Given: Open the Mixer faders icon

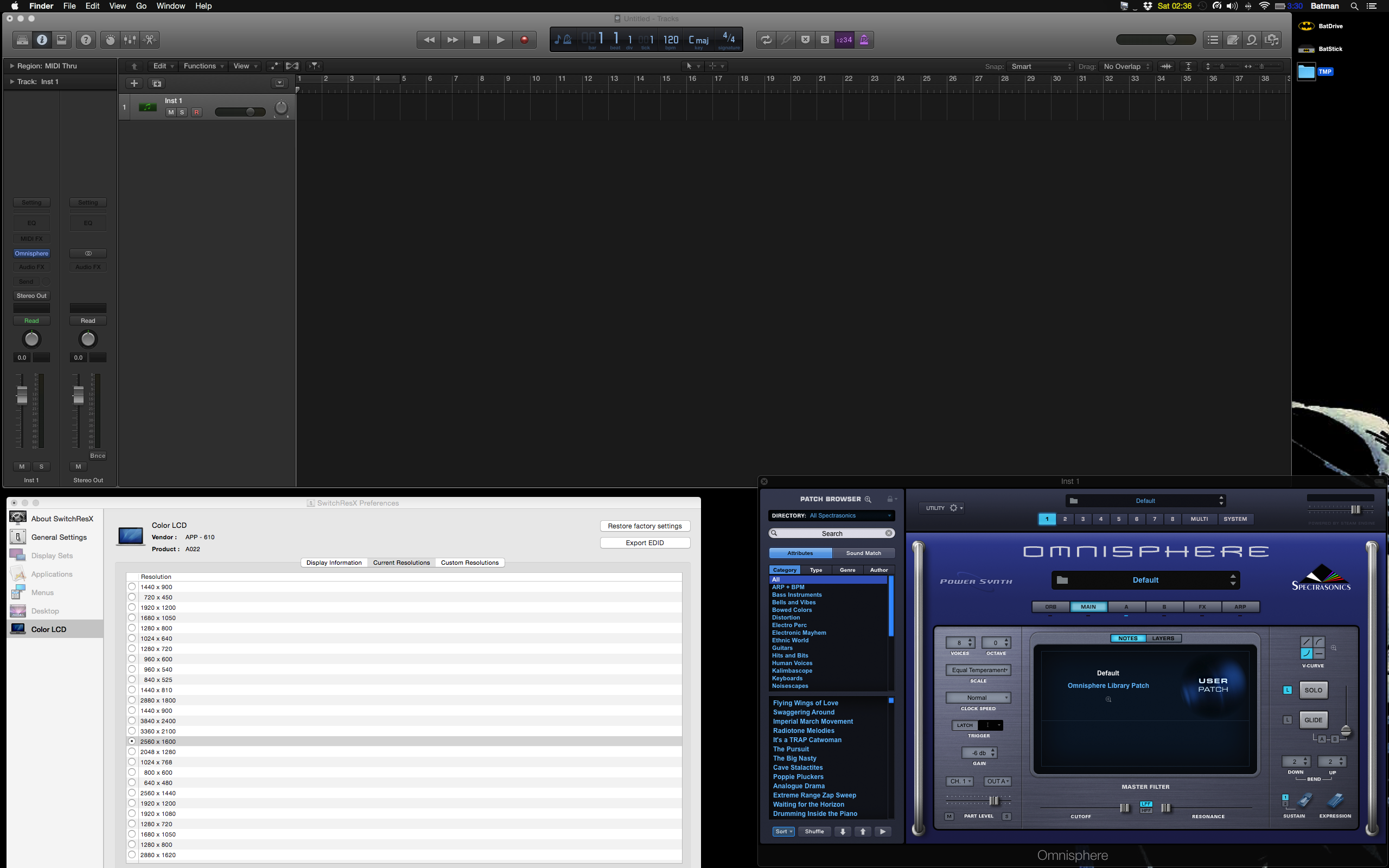Looking at the screenshot, I should tap(130, 40).
